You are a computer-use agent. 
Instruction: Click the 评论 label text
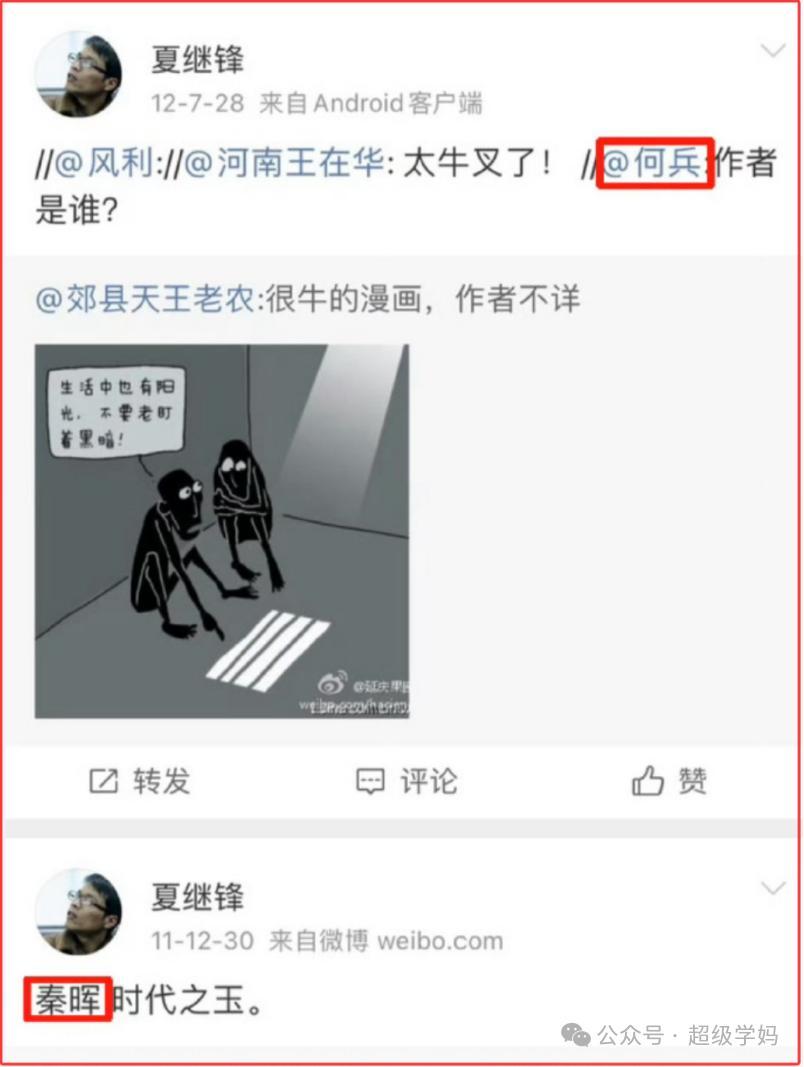(429, 781)
